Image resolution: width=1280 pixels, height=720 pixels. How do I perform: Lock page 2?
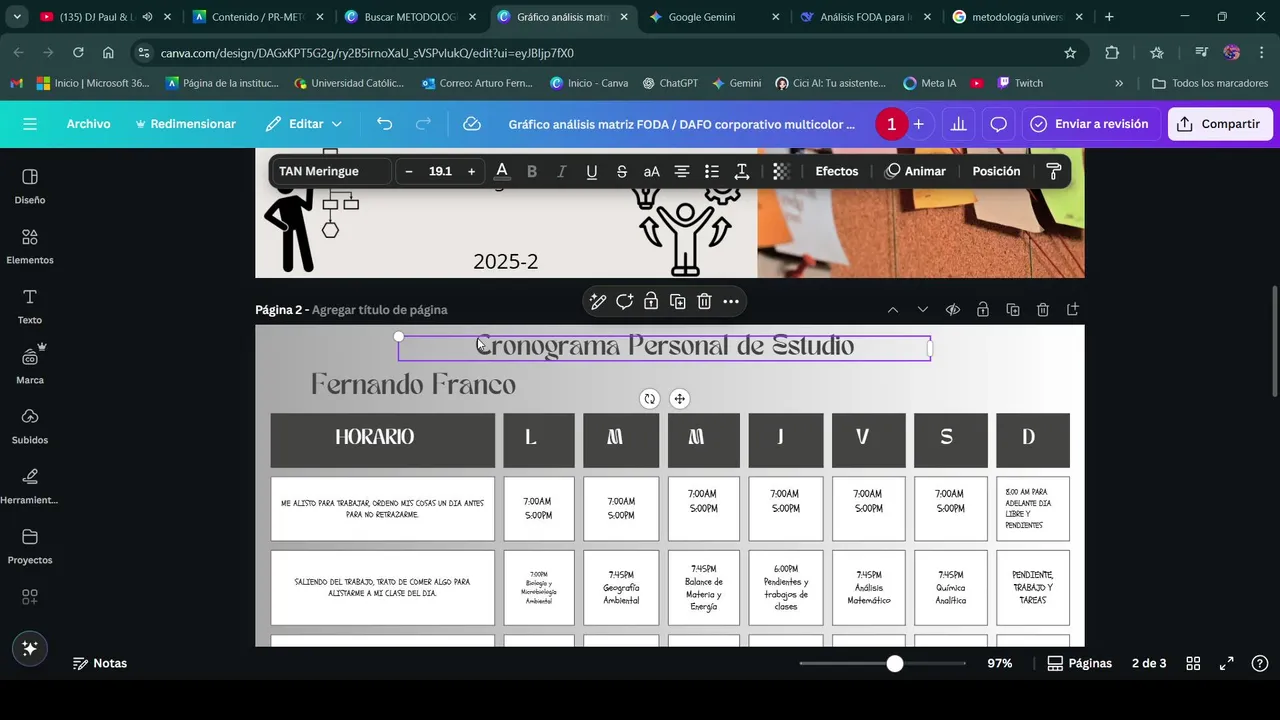tap(983, 310)
